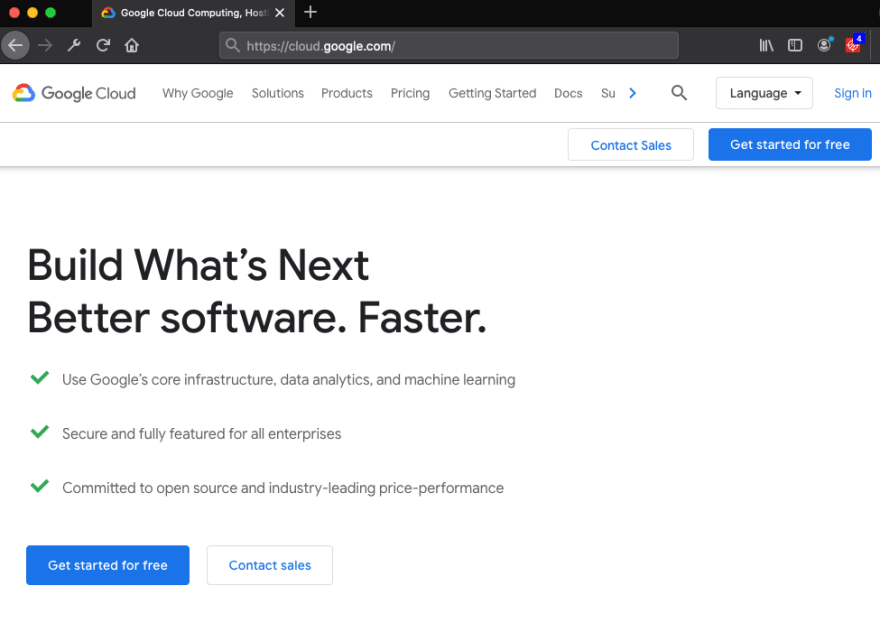Click the macOS green fullscreen window button
Viewport: 880px width, 642px height.
click(x=51, y=12)
